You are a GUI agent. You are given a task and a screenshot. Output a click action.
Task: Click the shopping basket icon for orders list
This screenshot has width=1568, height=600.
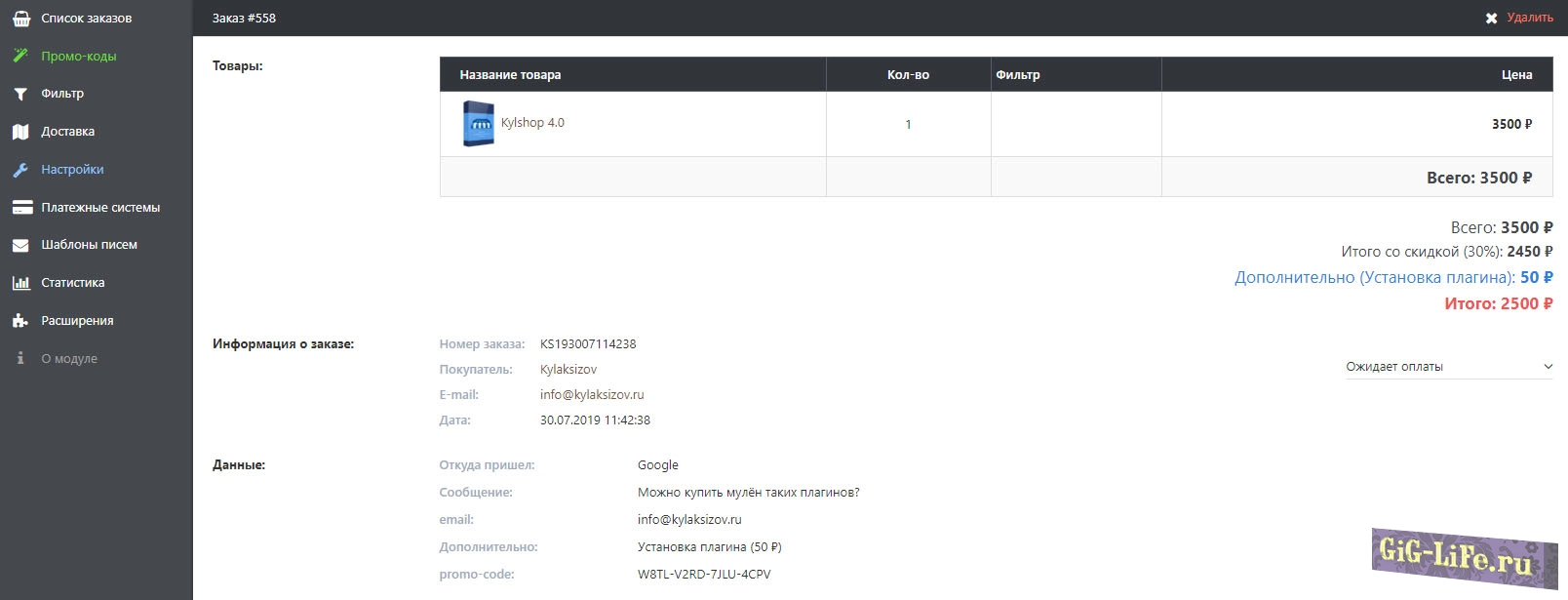[x=20, y=19]
